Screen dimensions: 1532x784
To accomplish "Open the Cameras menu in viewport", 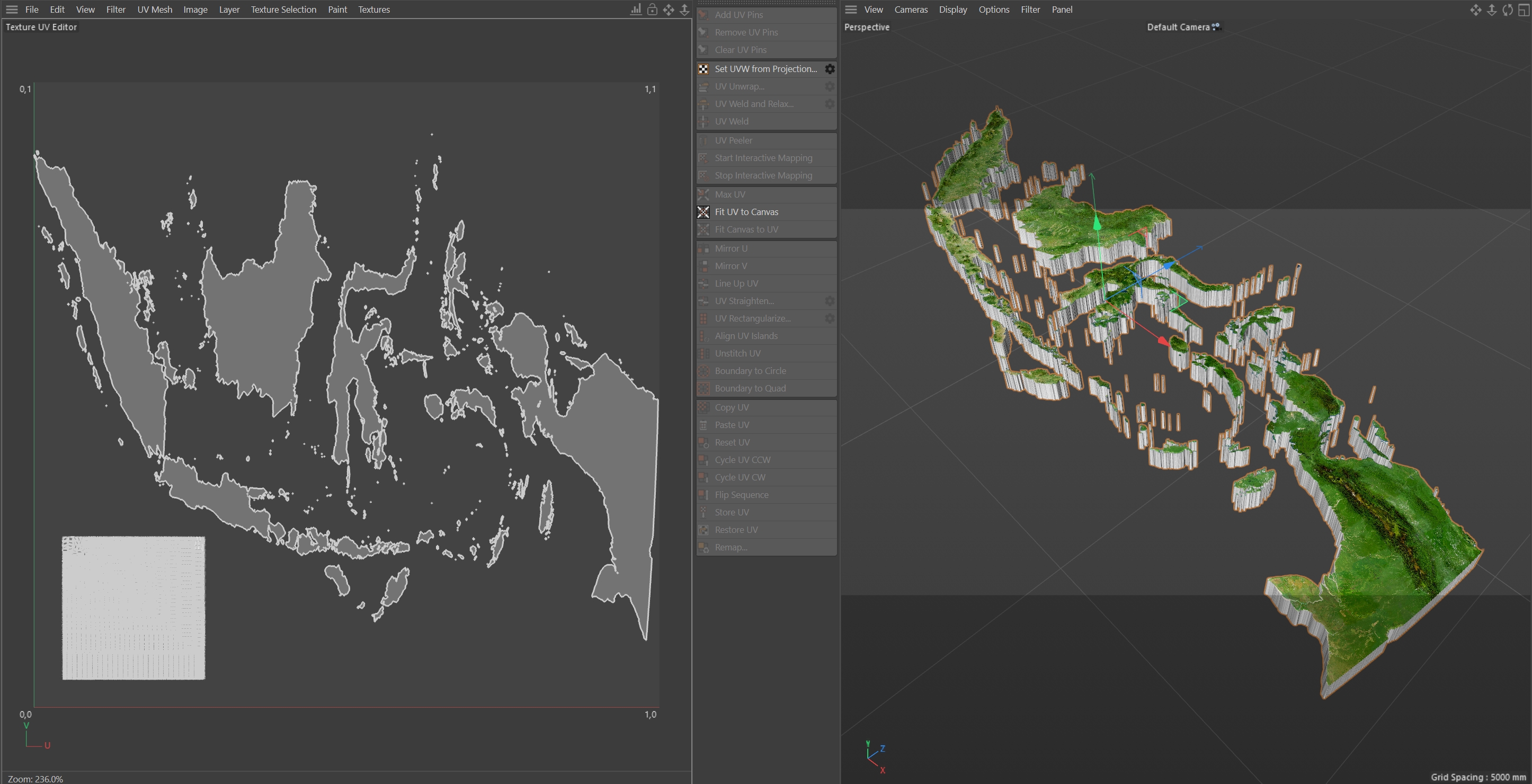I will coord(911,10).
